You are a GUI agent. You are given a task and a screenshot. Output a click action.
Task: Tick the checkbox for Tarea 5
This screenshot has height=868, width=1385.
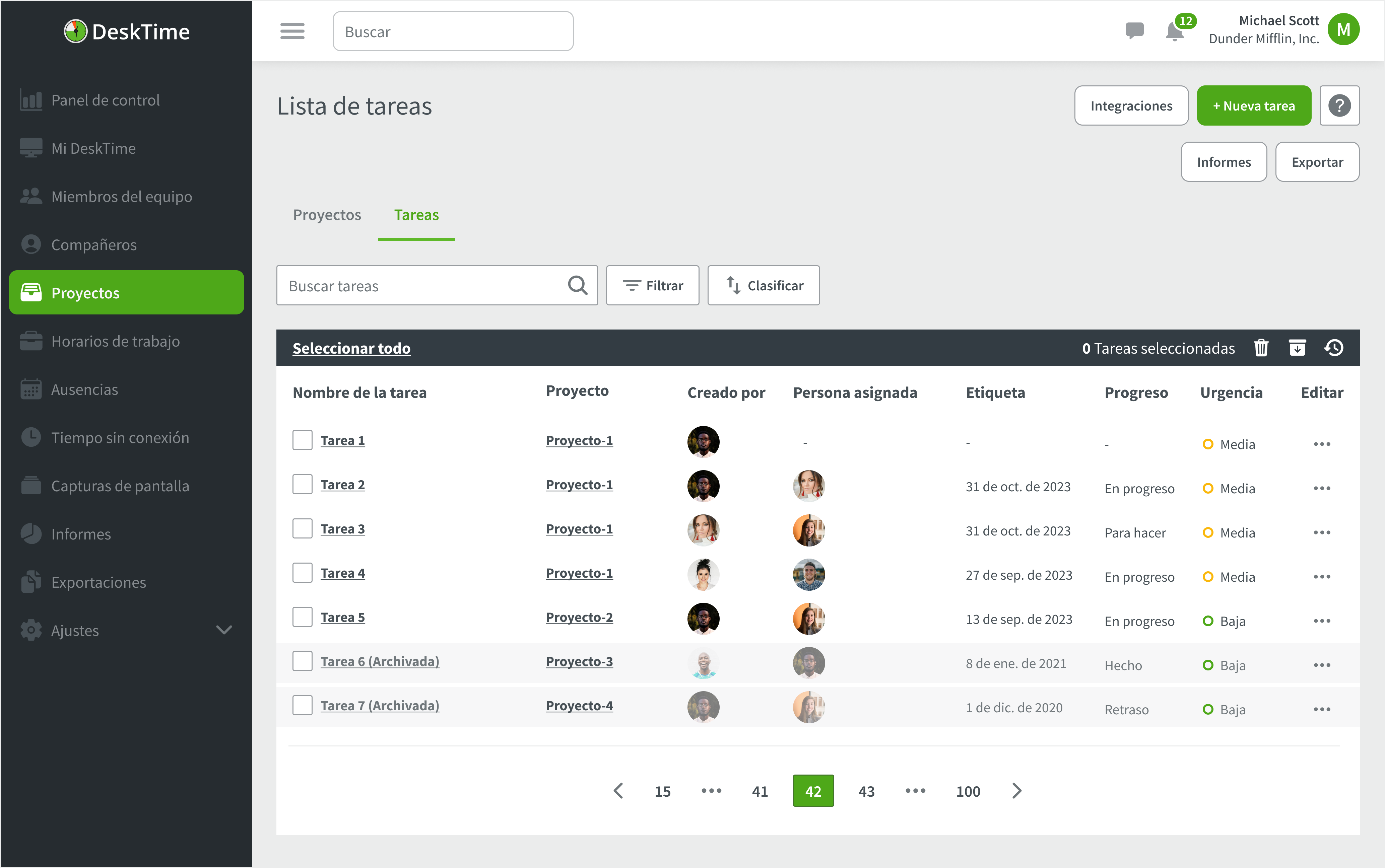click(x=302, y=617)
